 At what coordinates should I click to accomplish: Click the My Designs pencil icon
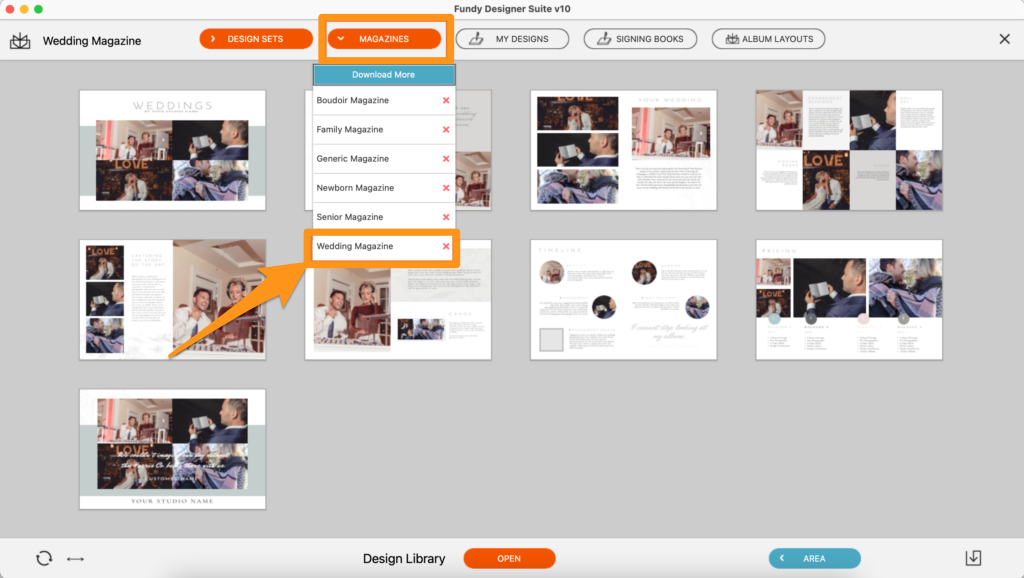pyautogui.click(x=476, y=39)
